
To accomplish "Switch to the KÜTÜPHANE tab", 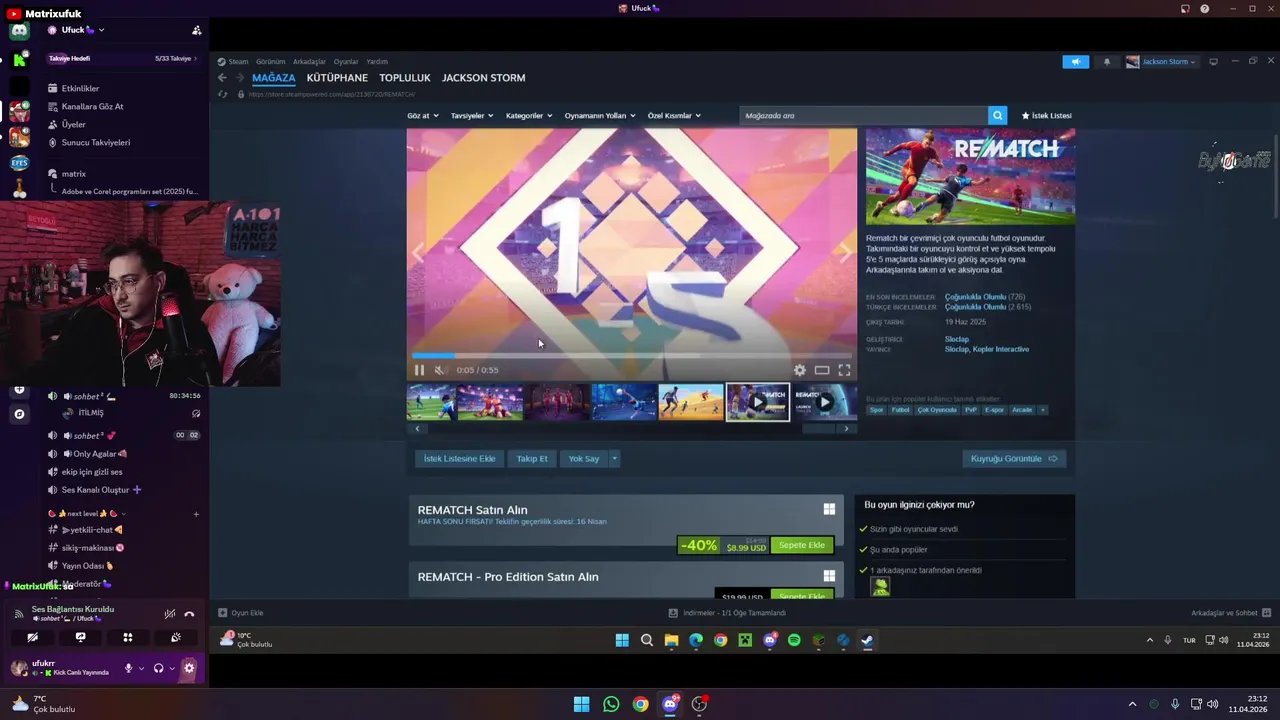I will (x=337, y=77).
